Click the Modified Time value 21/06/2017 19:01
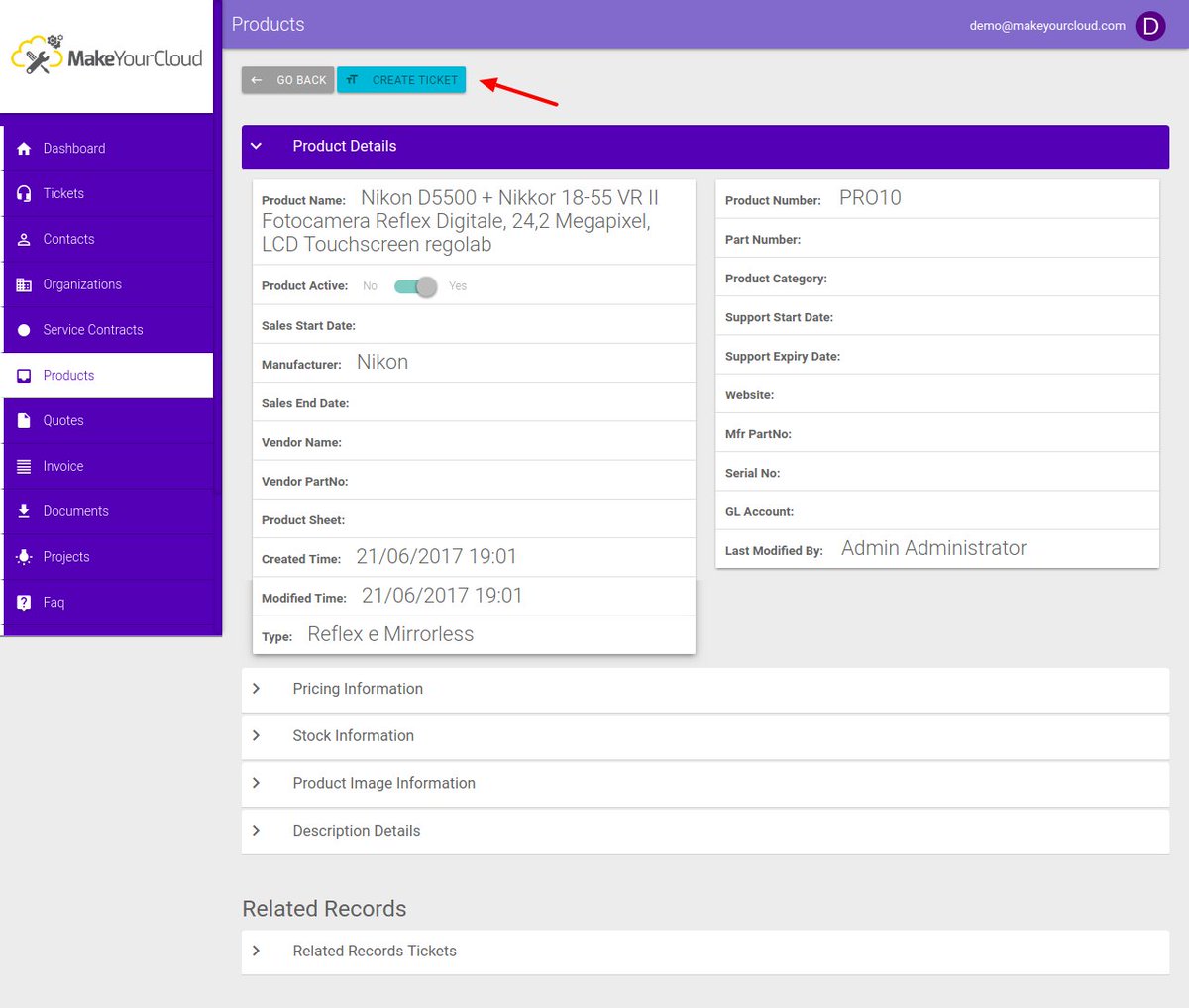 442,596
